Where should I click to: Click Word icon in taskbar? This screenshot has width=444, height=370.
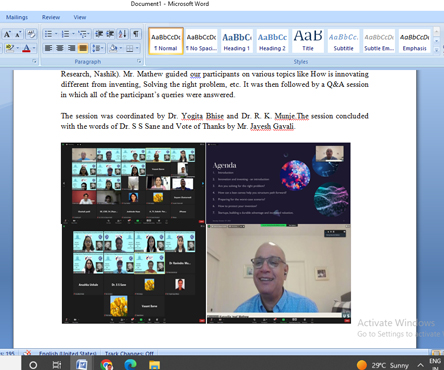81,365
